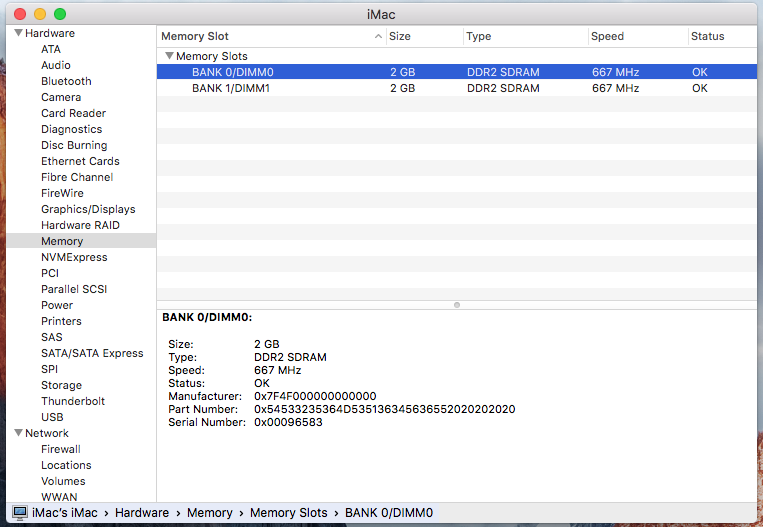The width and height of the screenshot is (763, 527).
Task: Select USB in the sidebar
Action: 52,417
